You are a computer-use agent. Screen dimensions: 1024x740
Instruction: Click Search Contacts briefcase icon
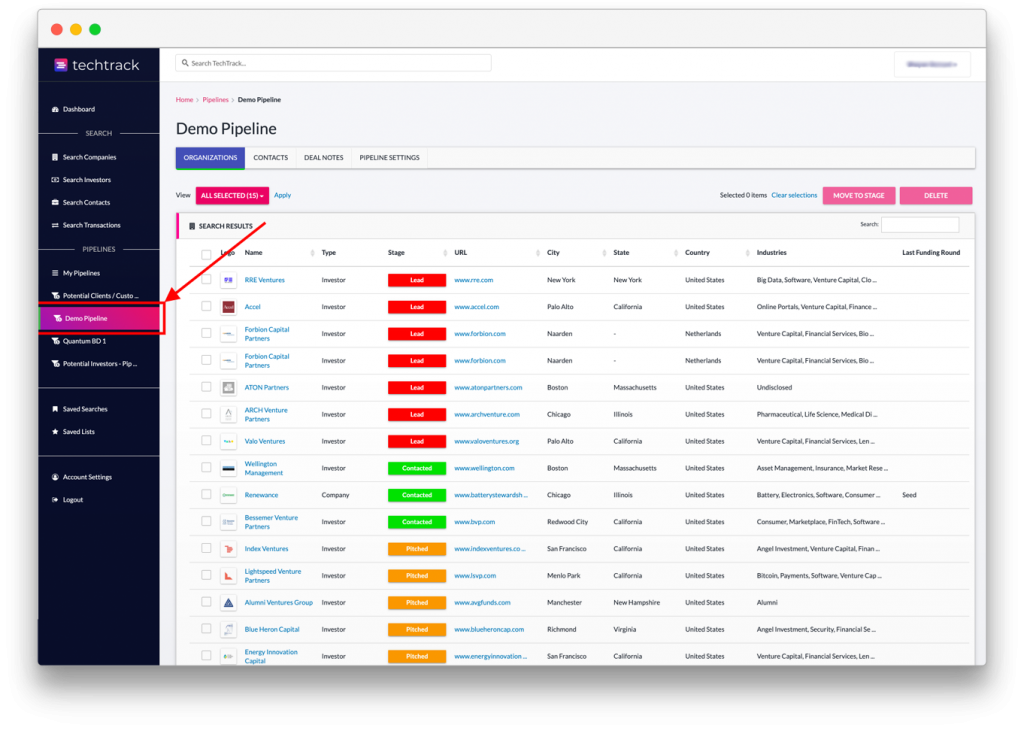[55, 202]
